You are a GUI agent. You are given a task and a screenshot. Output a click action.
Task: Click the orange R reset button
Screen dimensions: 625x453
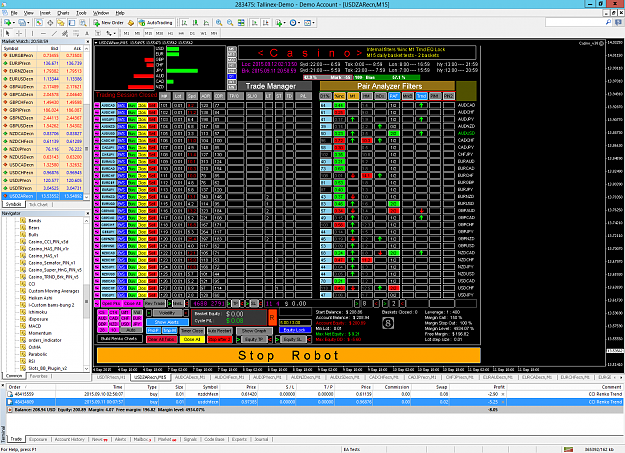pos(273,317)
